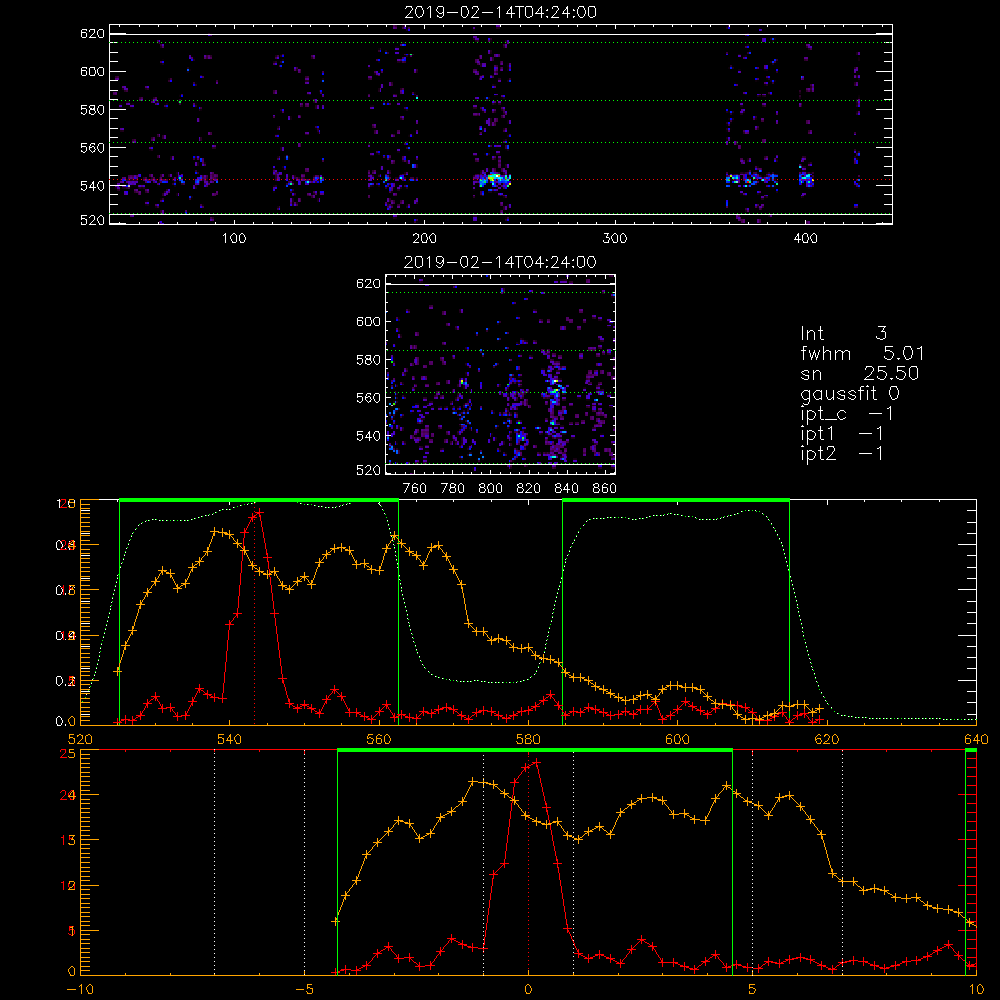Select the 'gaussfit 0' readout text
The width and height of the screenshot is (1000, 1000).
[850, 393]
